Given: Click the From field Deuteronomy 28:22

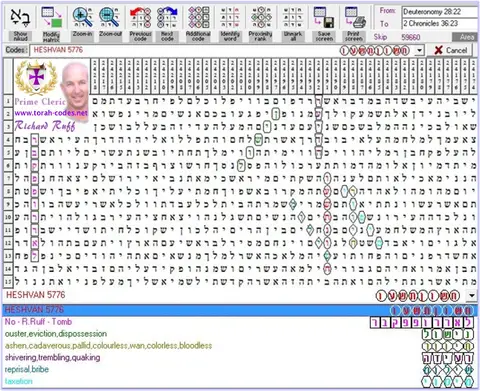Looking at the screenshot, I should pos(440,12).
